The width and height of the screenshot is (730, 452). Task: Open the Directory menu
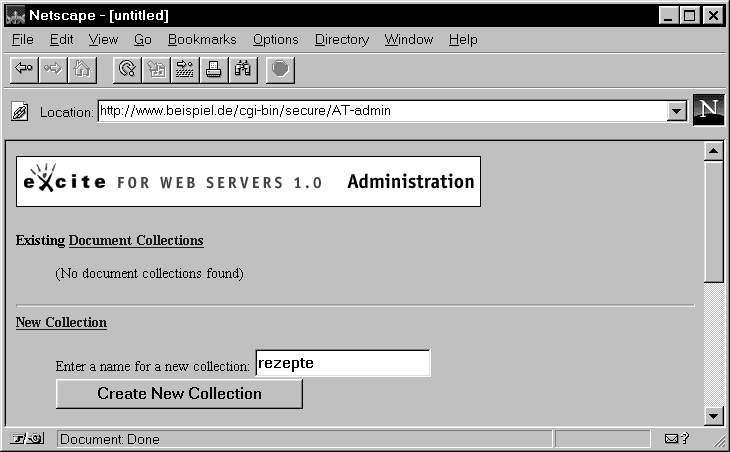tap(341, 40)
